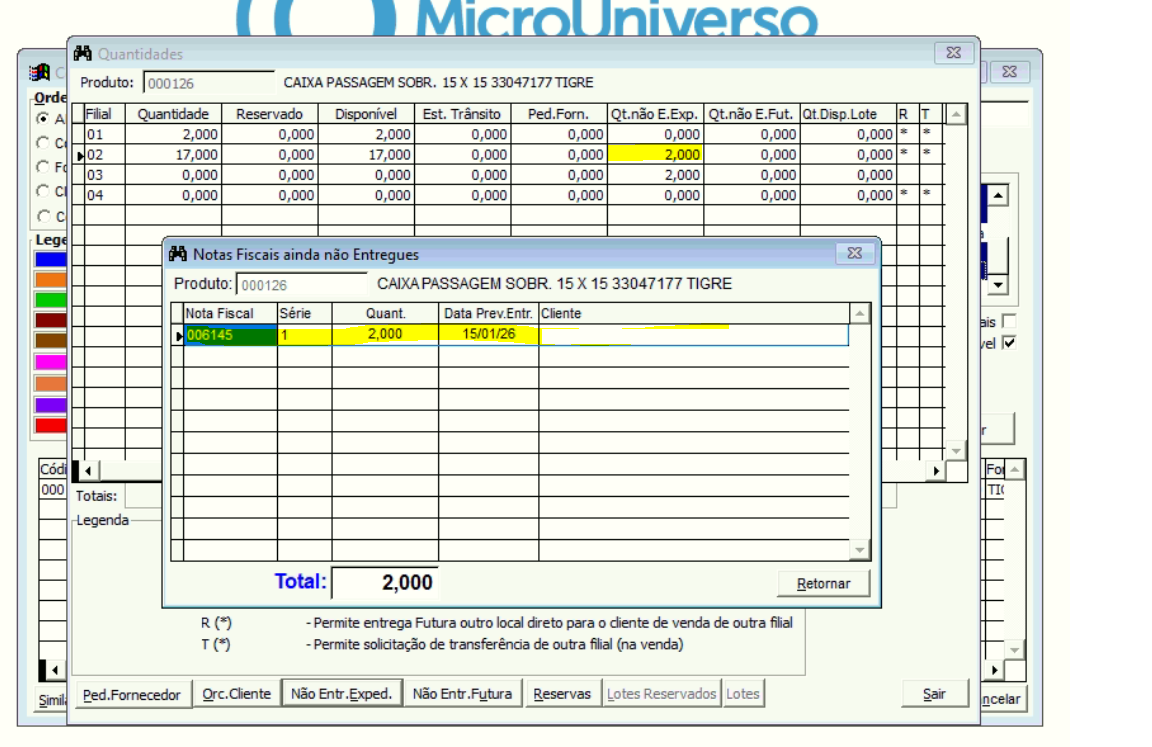Click left scroll arrow of Quantidades grid
The width and height of the screenshot is (1152, 747).
click(x=87, y=470)
